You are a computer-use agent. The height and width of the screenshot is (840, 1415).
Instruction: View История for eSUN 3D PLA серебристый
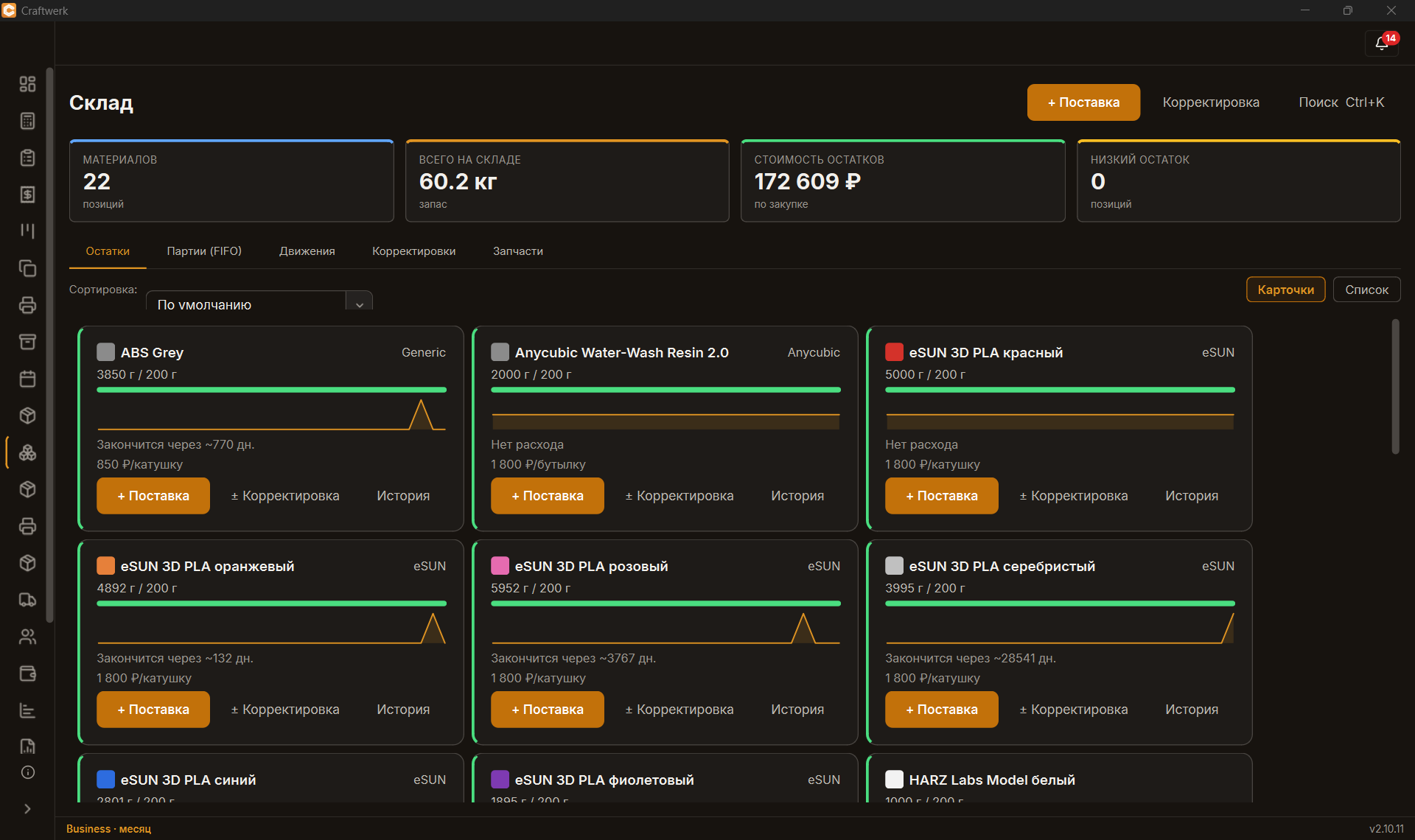pos(1192,710)
